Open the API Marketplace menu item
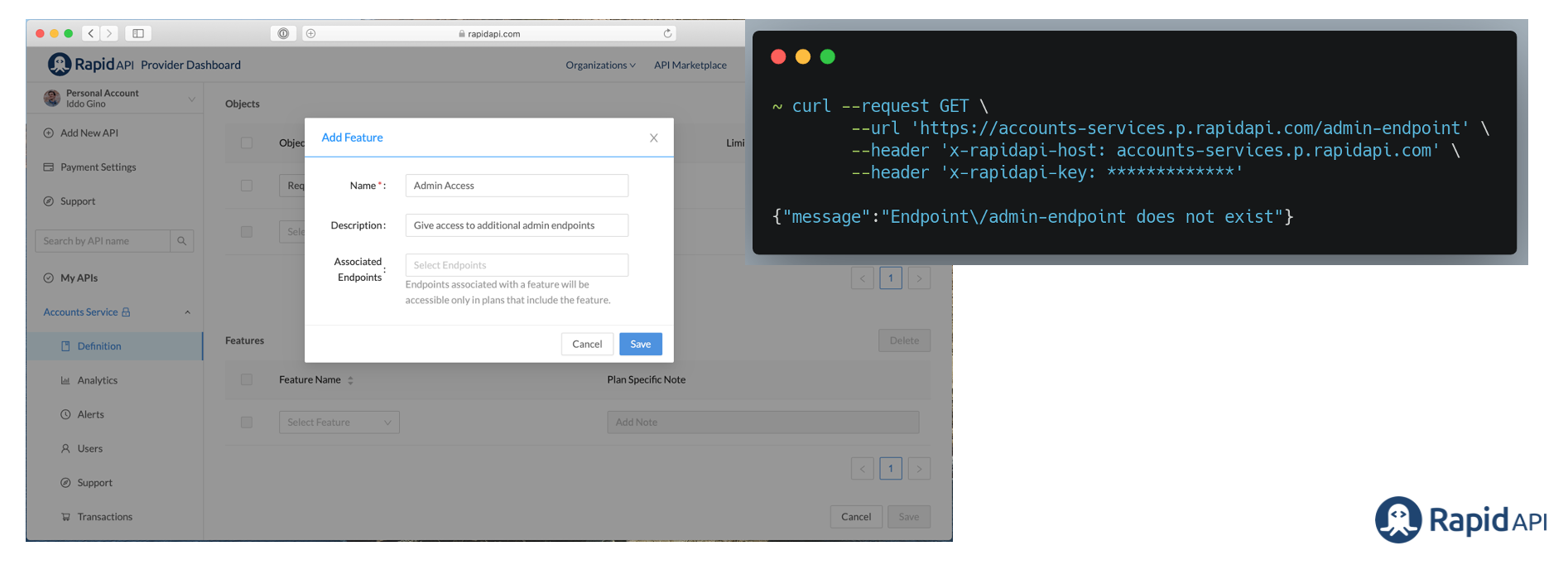Viewport: 1568px width, 565px height. tap(690, 65)
